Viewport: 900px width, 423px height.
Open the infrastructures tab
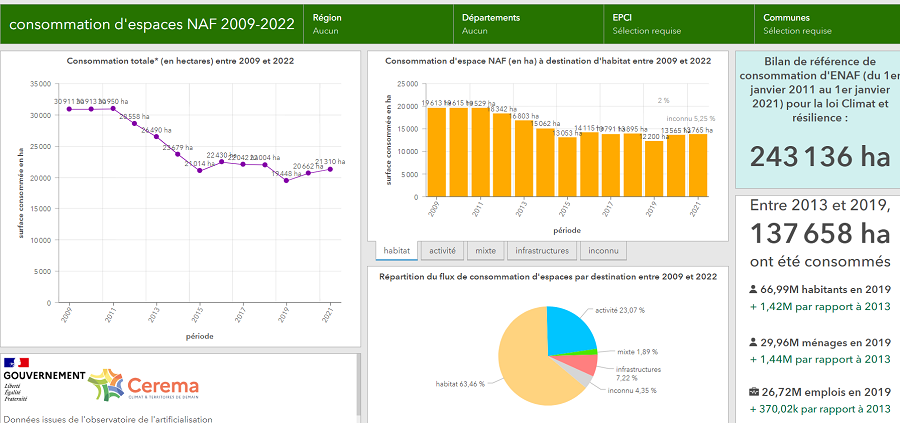(542, 251)
